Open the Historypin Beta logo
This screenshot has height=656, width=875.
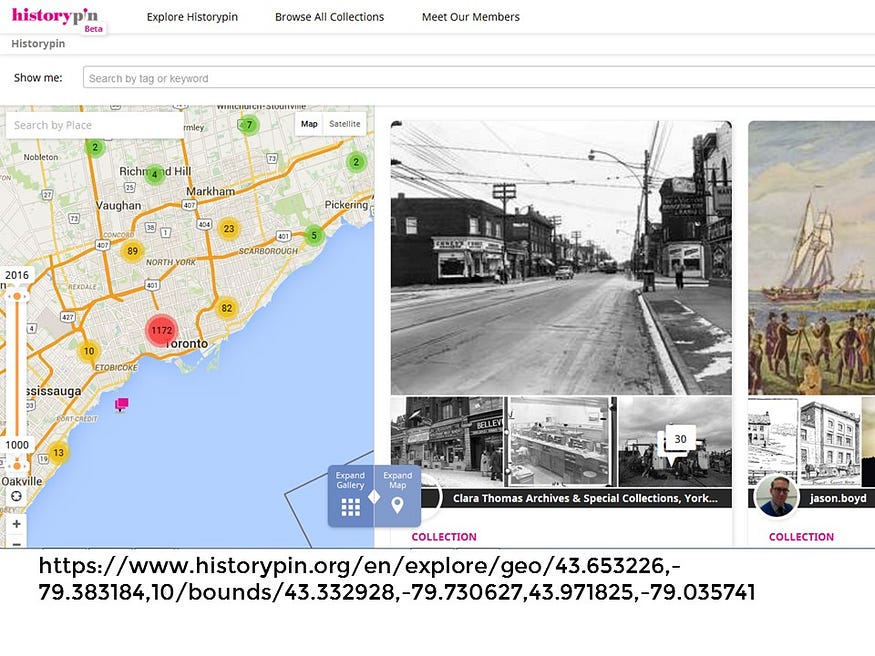click(x=58, y=19)
